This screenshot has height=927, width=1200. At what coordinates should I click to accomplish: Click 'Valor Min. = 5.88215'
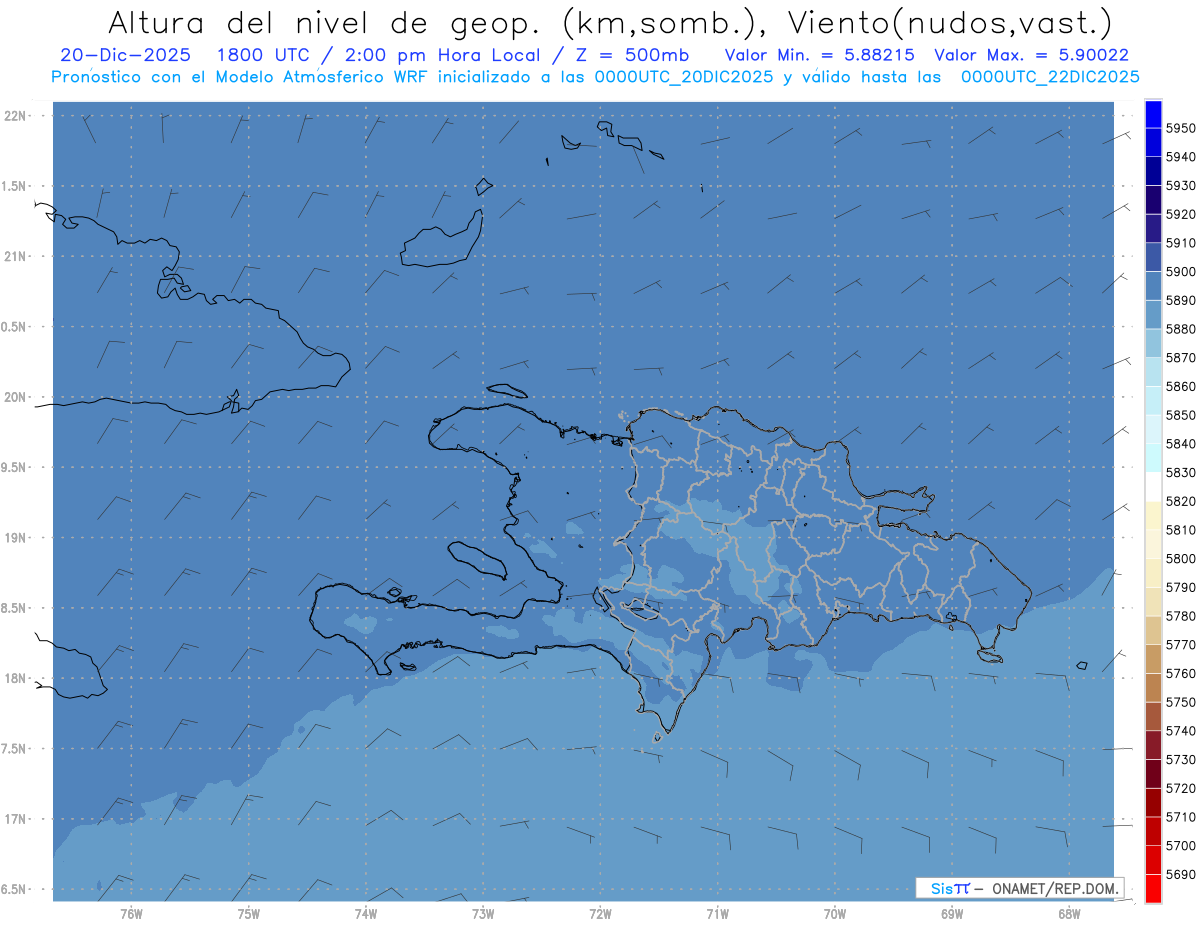pyautogui.click(x=819, y=55)
